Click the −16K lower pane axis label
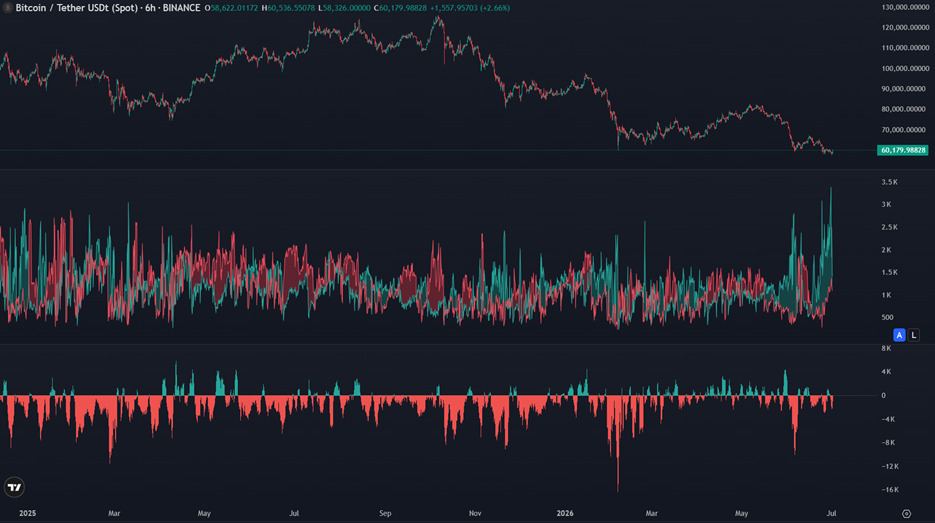Viewport: 935px width, 523px height. 890,490
